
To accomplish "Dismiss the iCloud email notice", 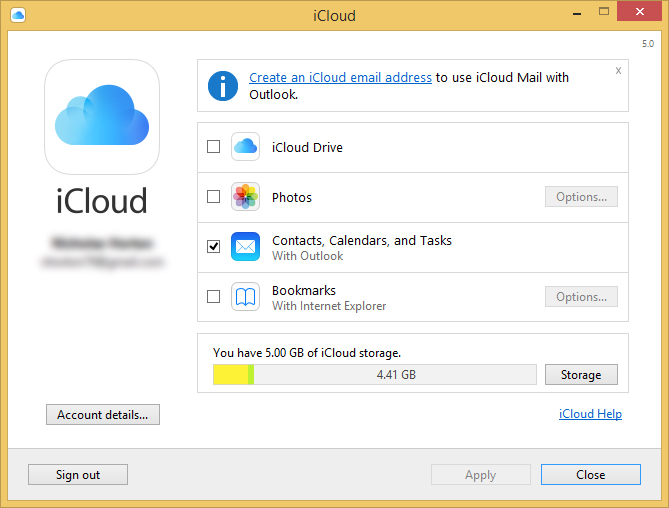I will [x=618, y=70].
